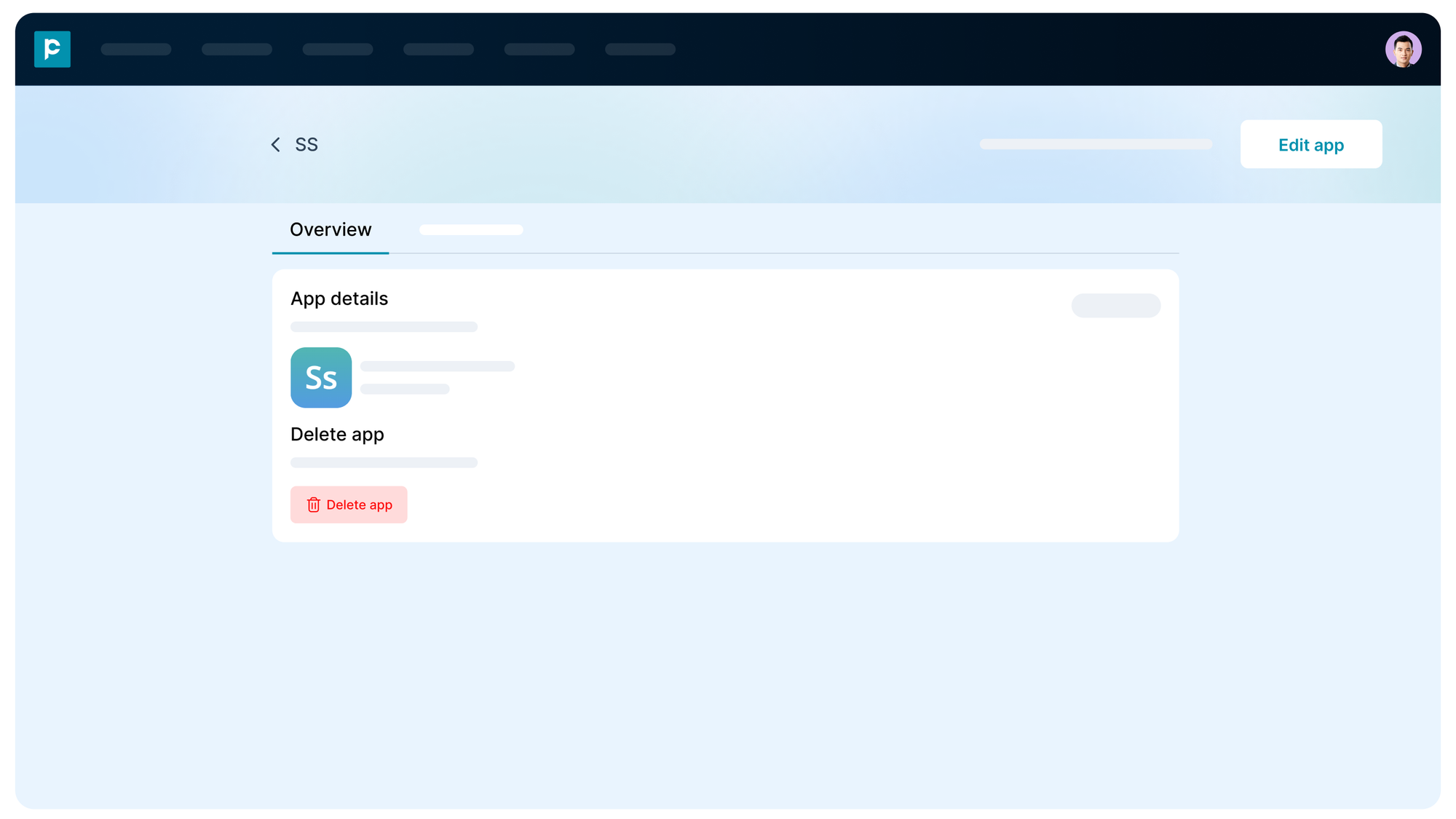Click the third navigation item in the dark header

[337, 49]
